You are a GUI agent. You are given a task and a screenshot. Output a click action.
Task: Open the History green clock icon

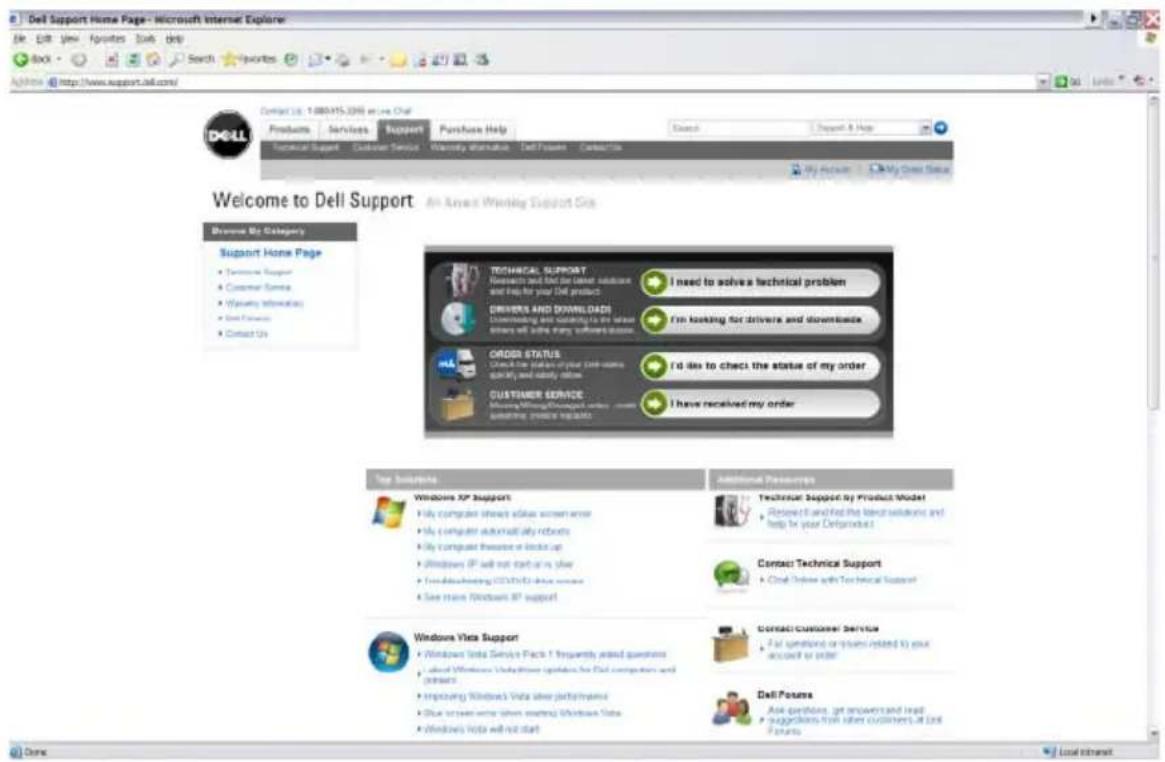tap(291, 59)
